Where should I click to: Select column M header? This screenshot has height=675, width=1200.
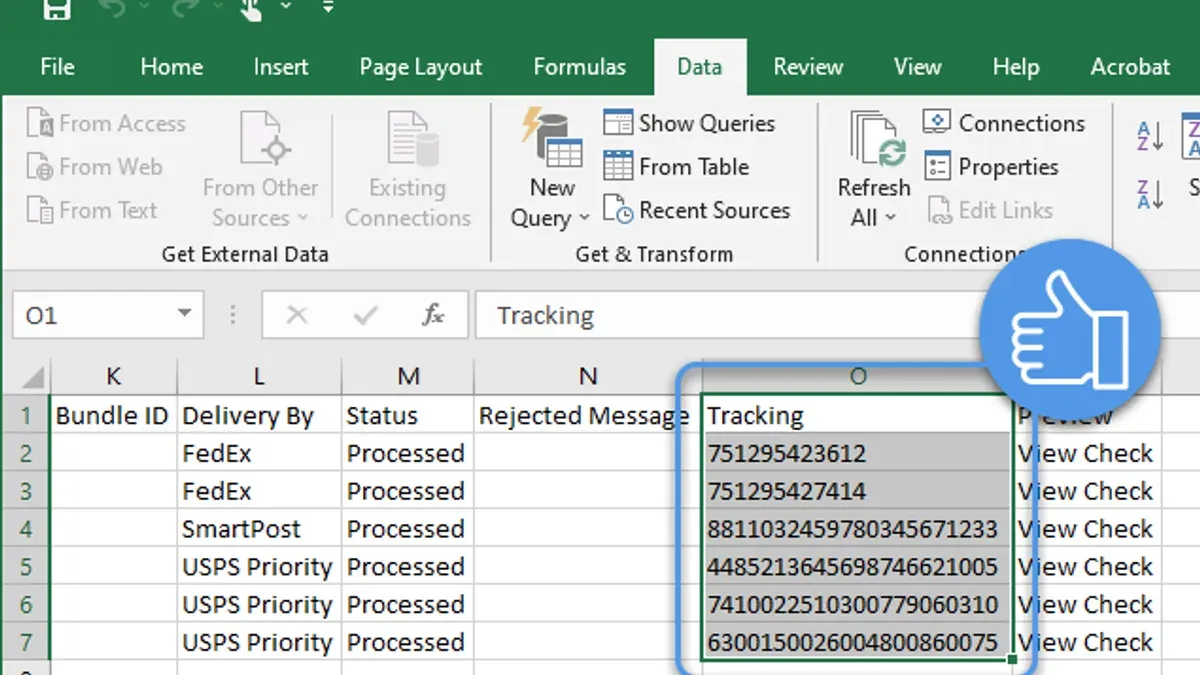point(408,377)
